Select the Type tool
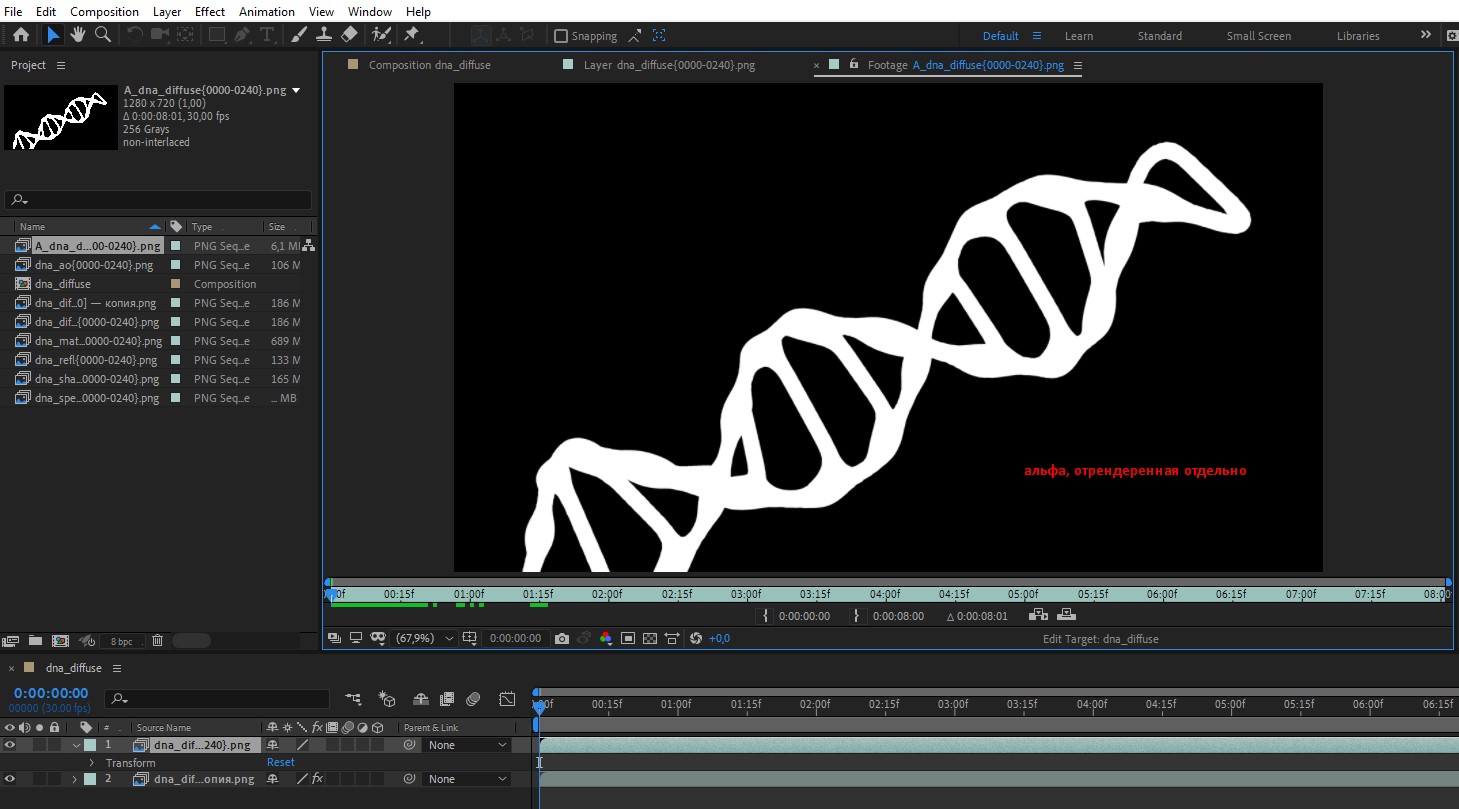The image size is (1459, 809). (x=266, y=35)
